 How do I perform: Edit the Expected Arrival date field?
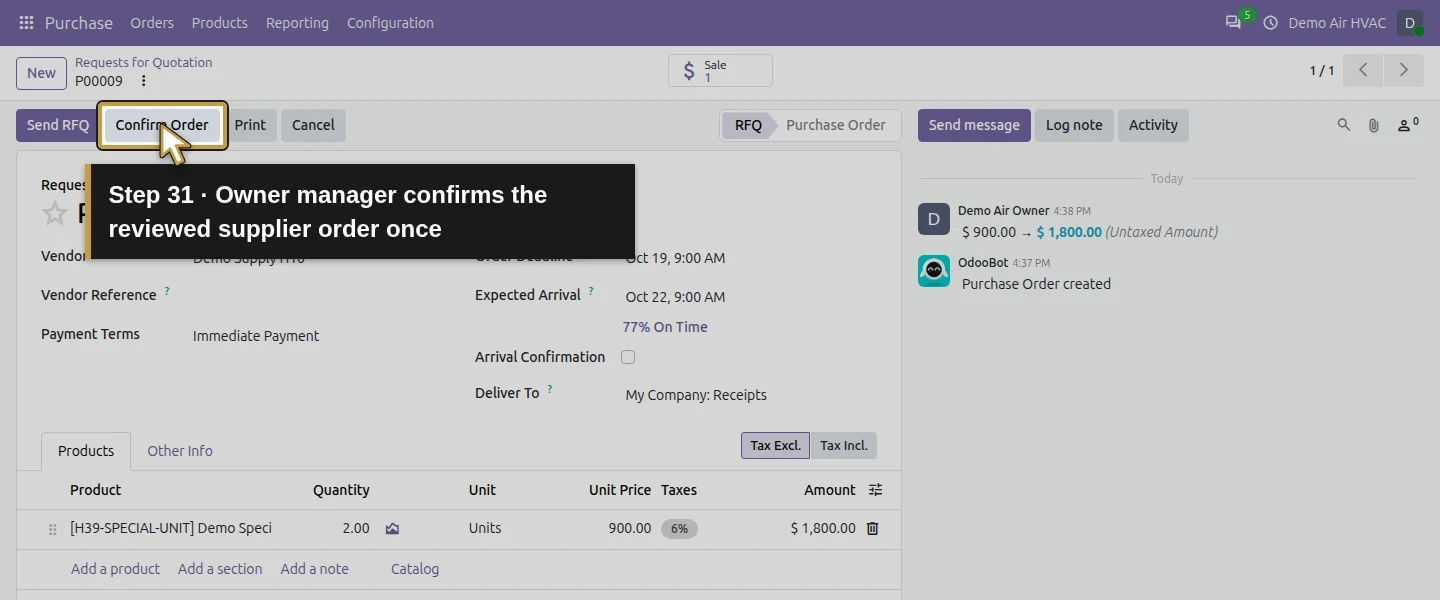(x=750, y=297)
